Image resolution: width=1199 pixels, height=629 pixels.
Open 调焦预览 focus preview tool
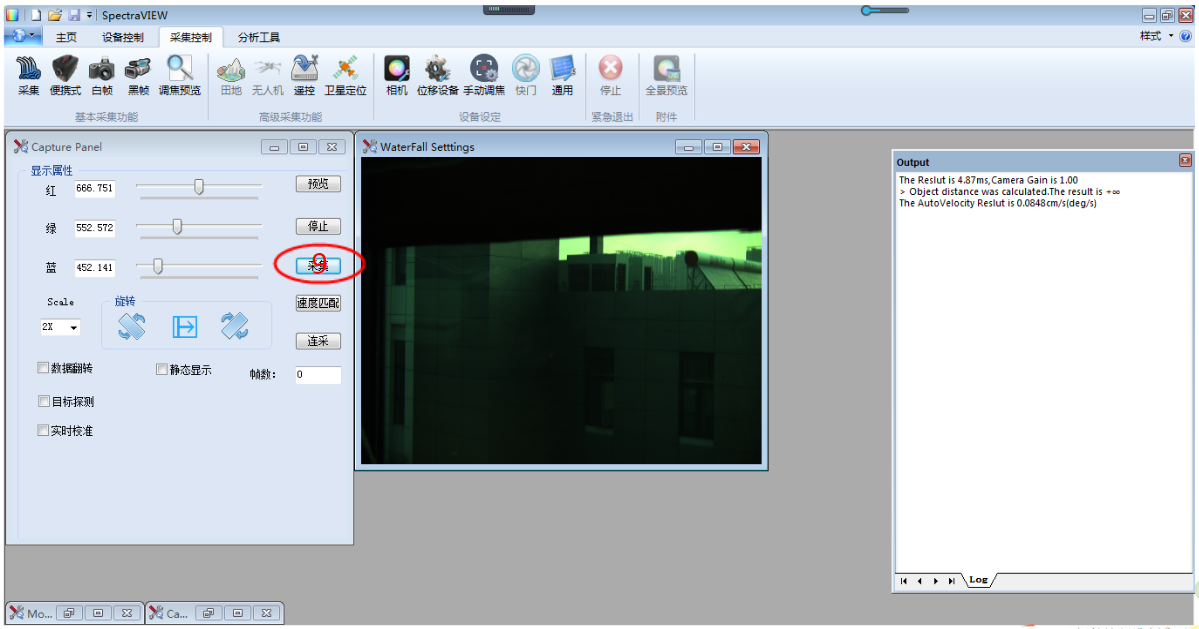point(179,74)
